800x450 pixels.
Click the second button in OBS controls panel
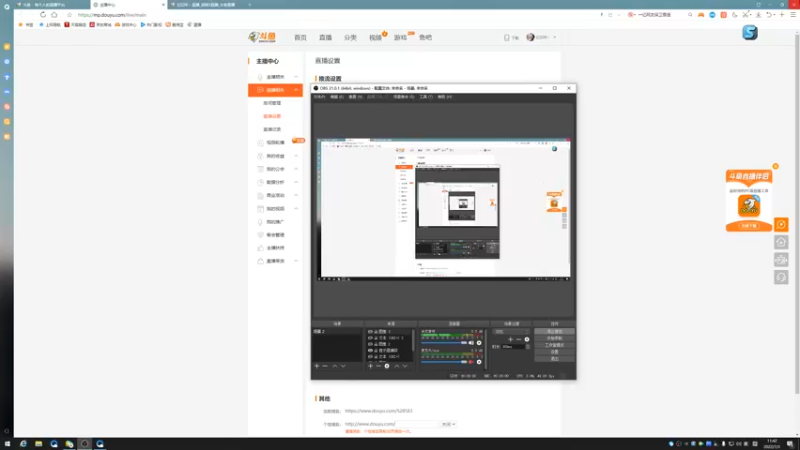(x=555, y=338)
